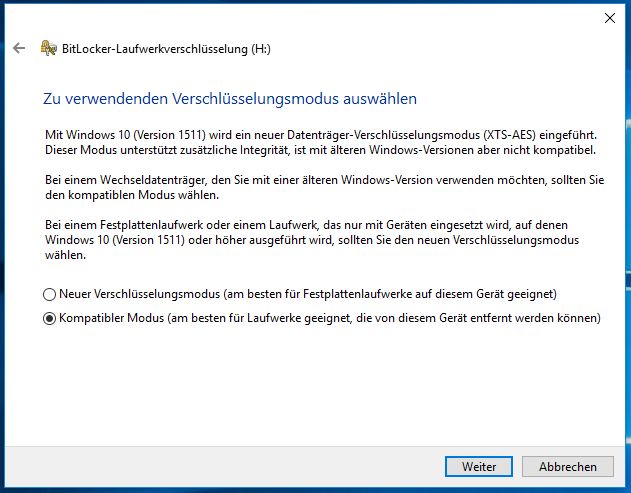Go back with the arrow icon
Image resolution: width=631 pixels, height=493 pixels.
(x=19, y=48)
